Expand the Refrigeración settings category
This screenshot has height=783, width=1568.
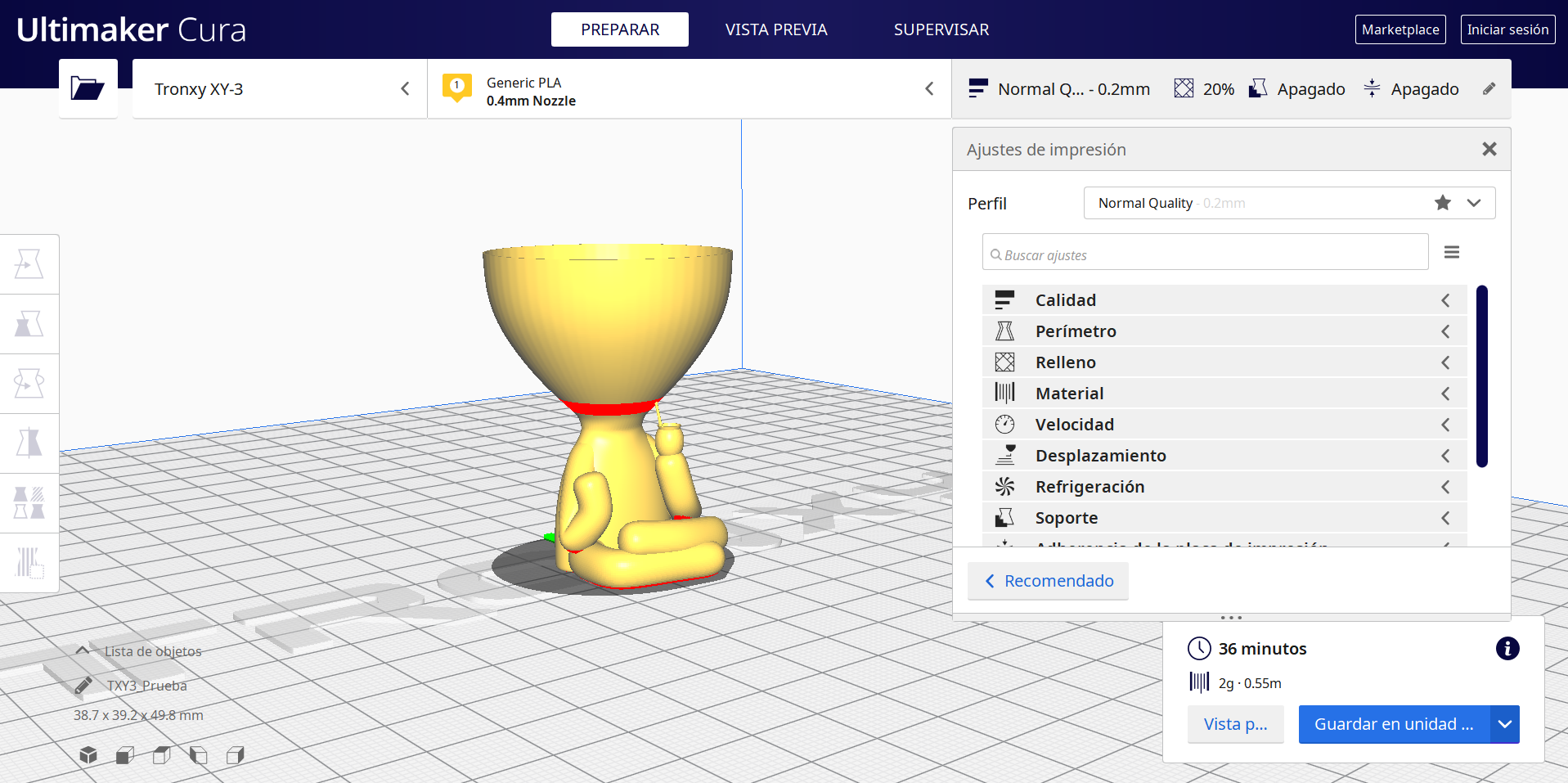pos(1224,487)
